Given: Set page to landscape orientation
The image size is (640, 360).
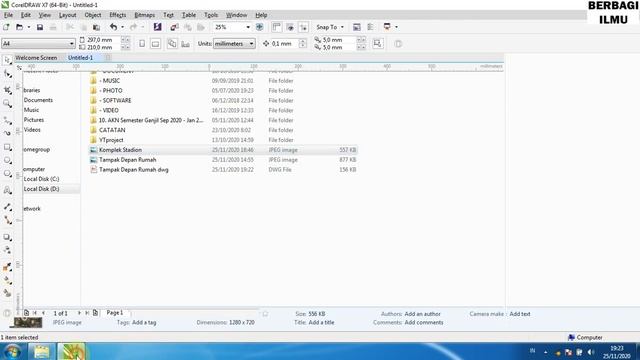Looking at the screenshot, I should click(155, 43).
